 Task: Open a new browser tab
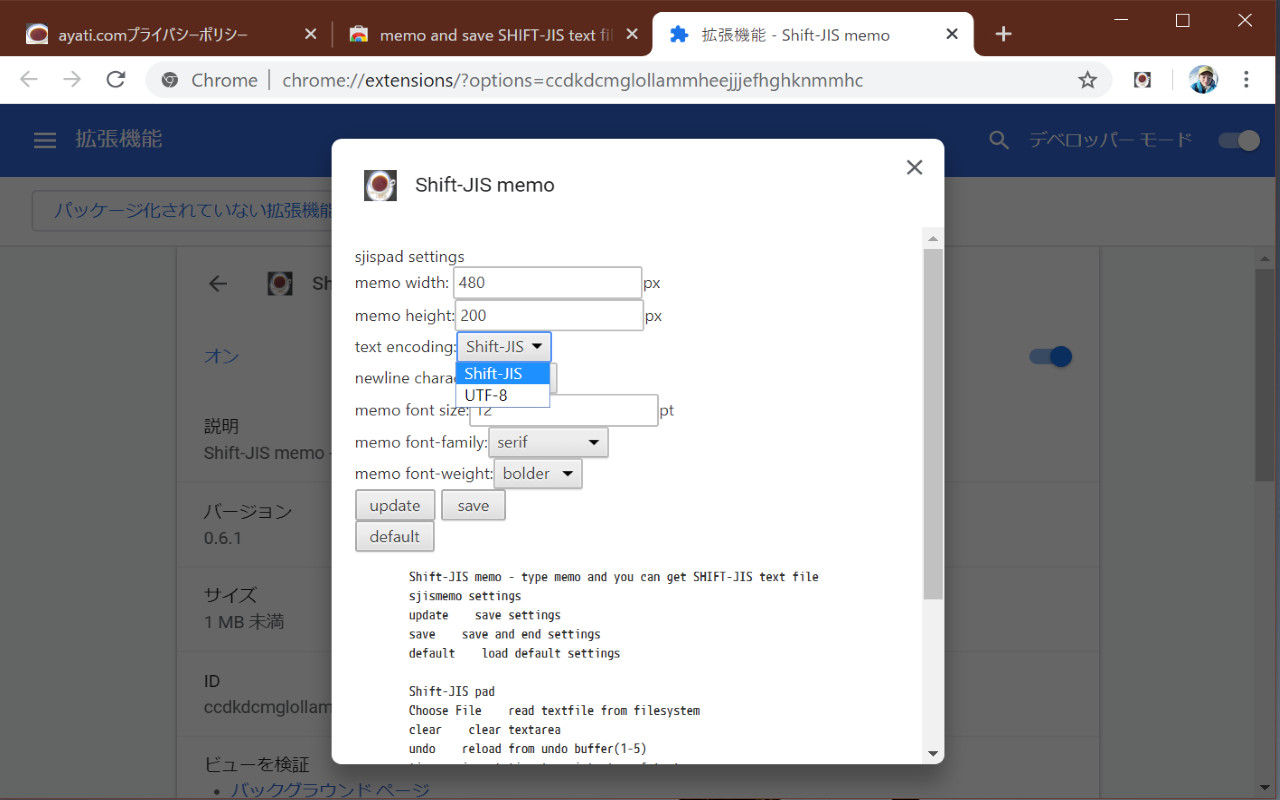pos(1004,34)
